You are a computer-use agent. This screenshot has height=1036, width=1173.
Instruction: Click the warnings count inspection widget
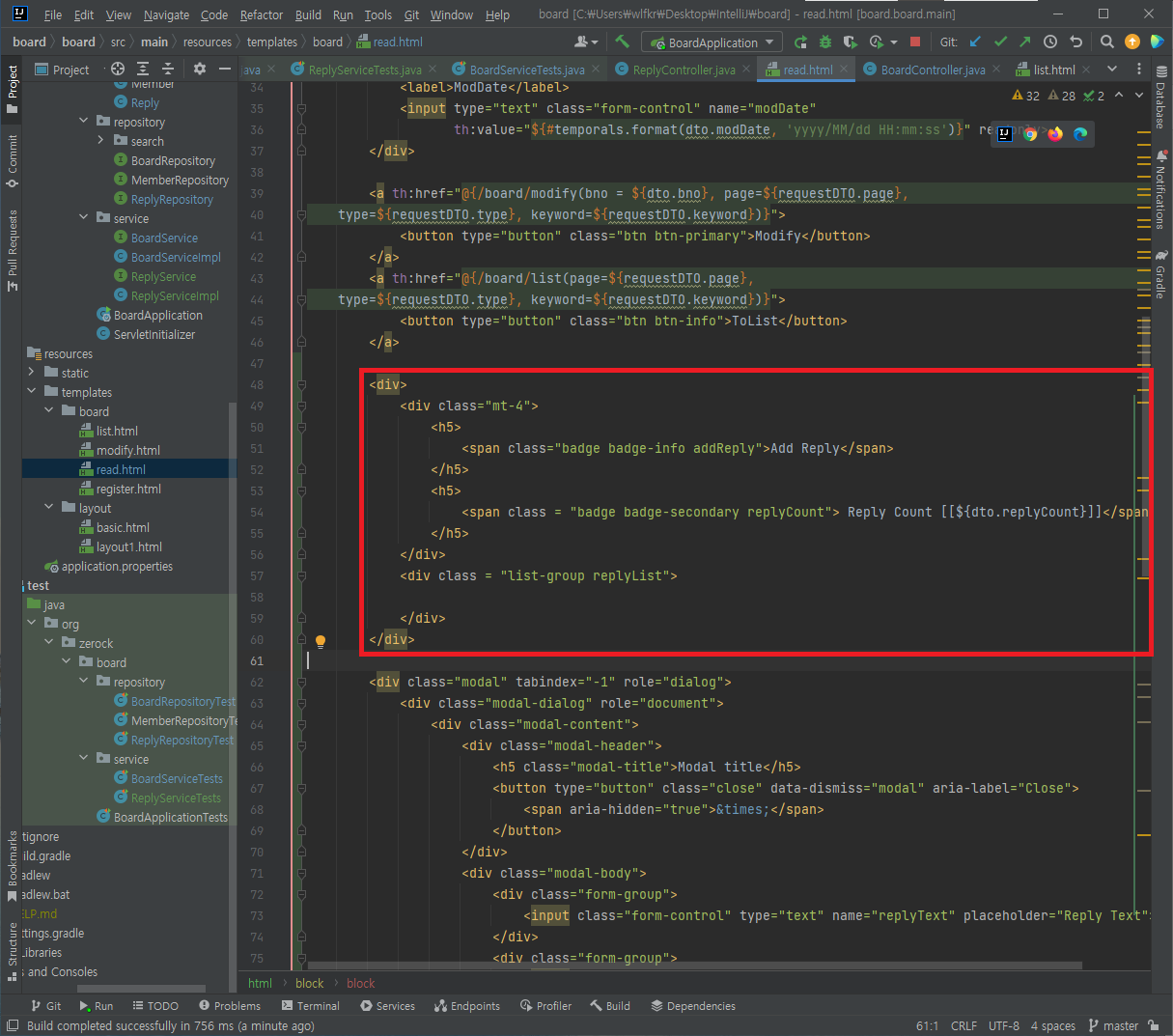pyautogui.click(x=1026, y=96)
